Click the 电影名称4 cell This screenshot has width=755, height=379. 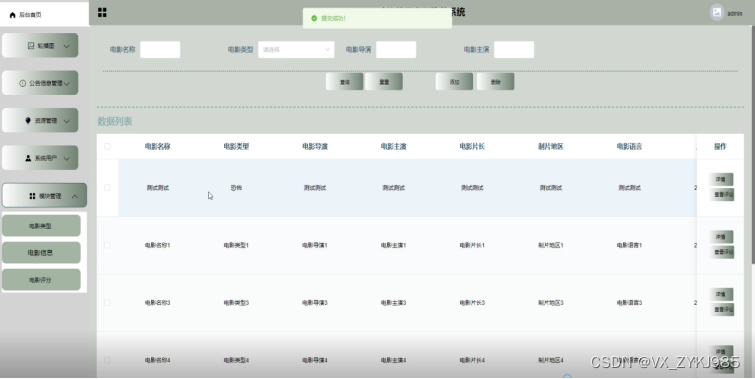click(x=157, y=360)
